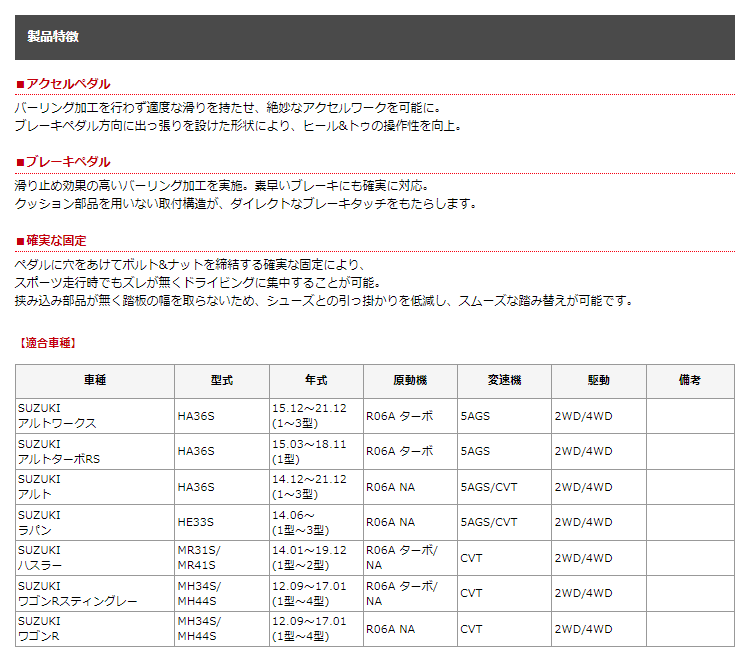
Task: Click 2WD/4WD in the ワゴンRスティングレー row
Action: point(584,594)
